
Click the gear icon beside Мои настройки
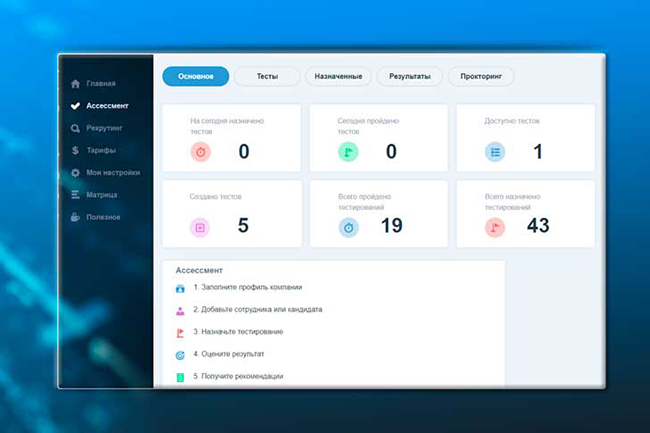pyautogui.click(x=75, y=173)
